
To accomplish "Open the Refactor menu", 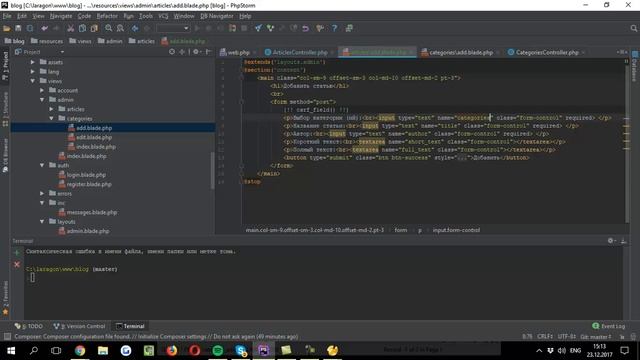I will [107, 16].
